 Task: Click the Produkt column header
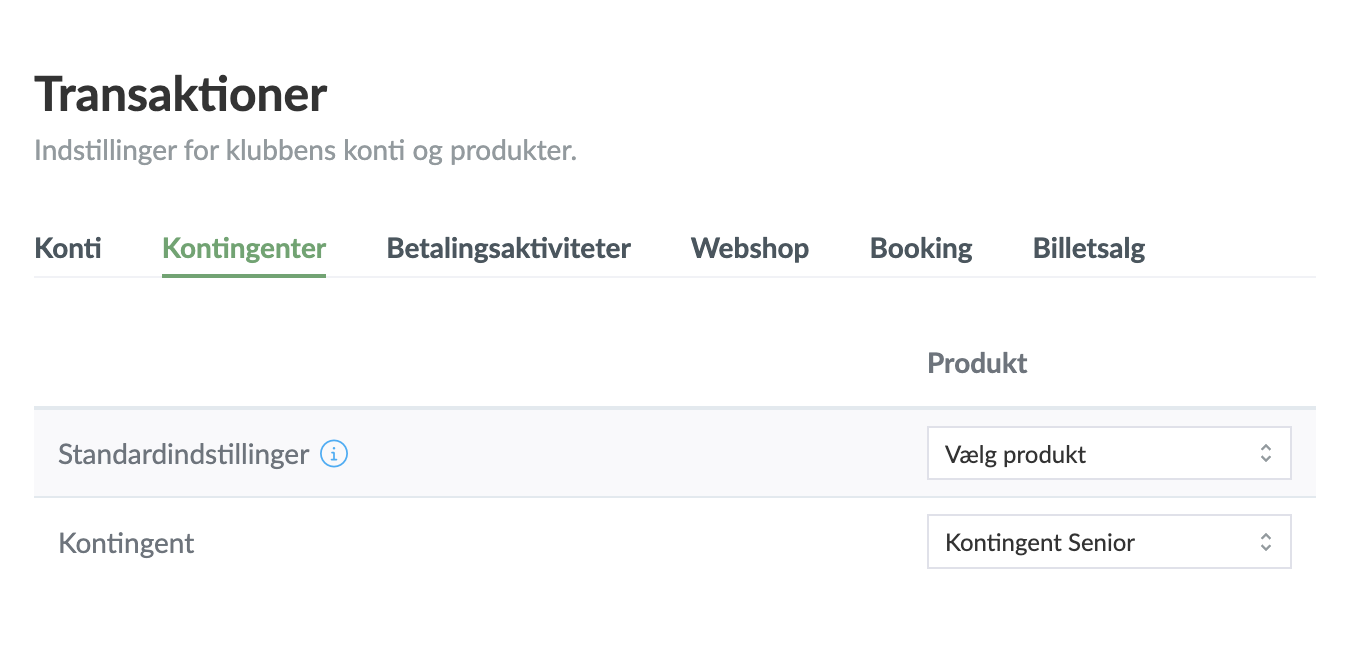coord(977,363)
